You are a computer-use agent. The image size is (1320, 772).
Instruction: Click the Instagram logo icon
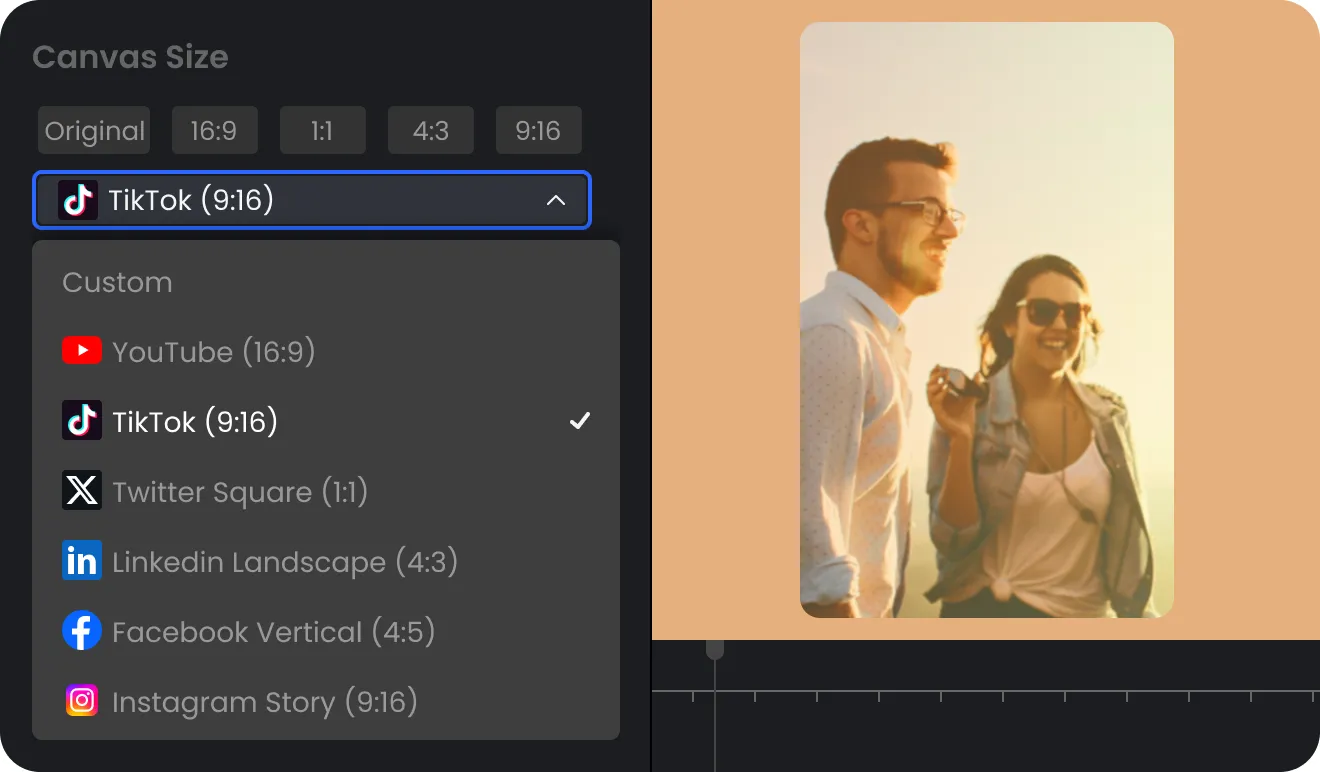(81, 701)
